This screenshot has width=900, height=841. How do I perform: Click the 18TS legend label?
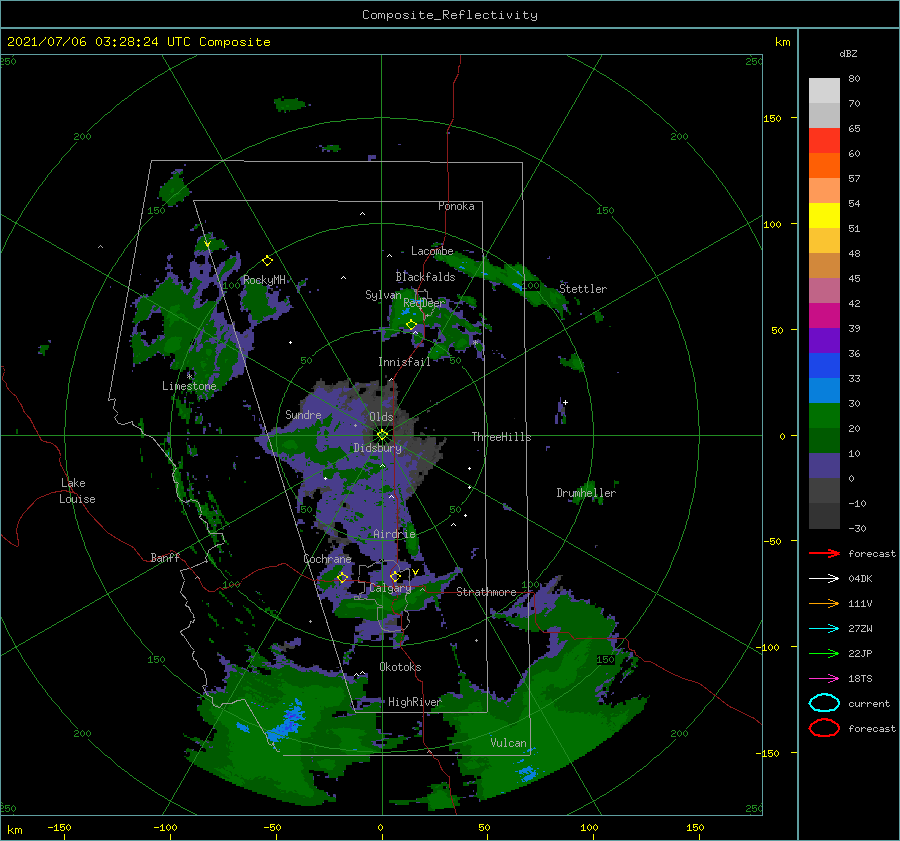click(x=860, y=679)
